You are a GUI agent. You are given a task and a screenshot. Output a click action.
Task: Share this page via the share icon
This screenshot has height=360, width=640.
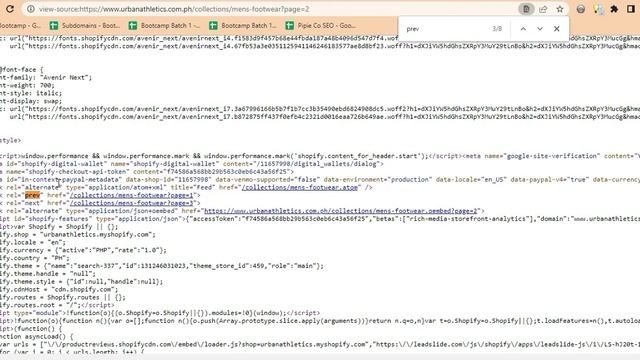coord(543,9)
